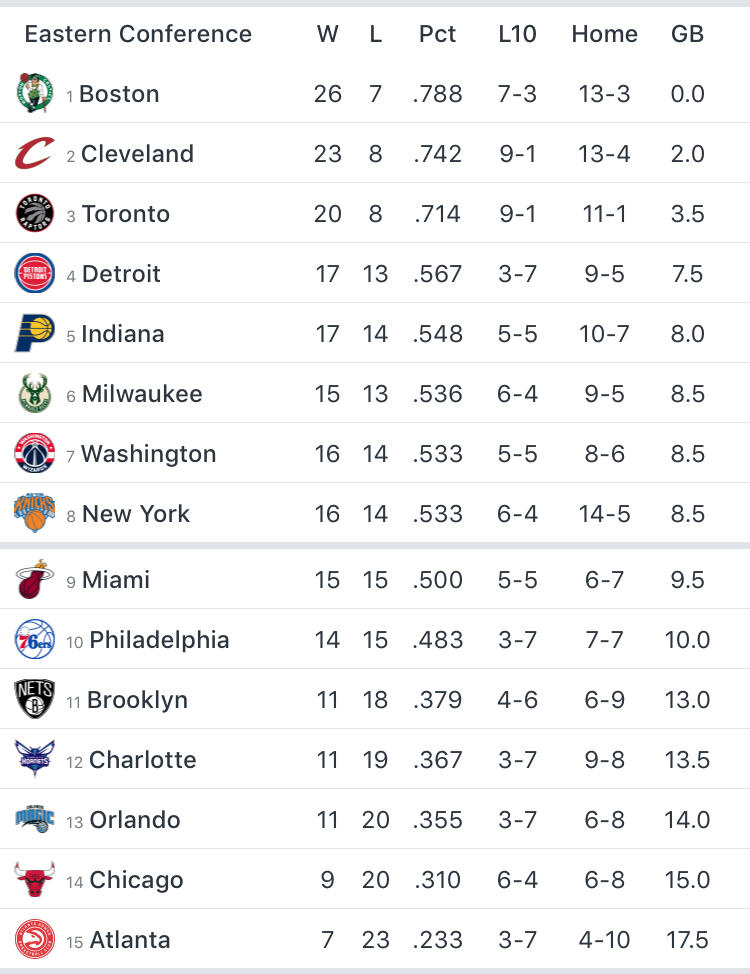Tap the GB column header
The height and width of the screenshot is (974, 750).
pos(687,34)
